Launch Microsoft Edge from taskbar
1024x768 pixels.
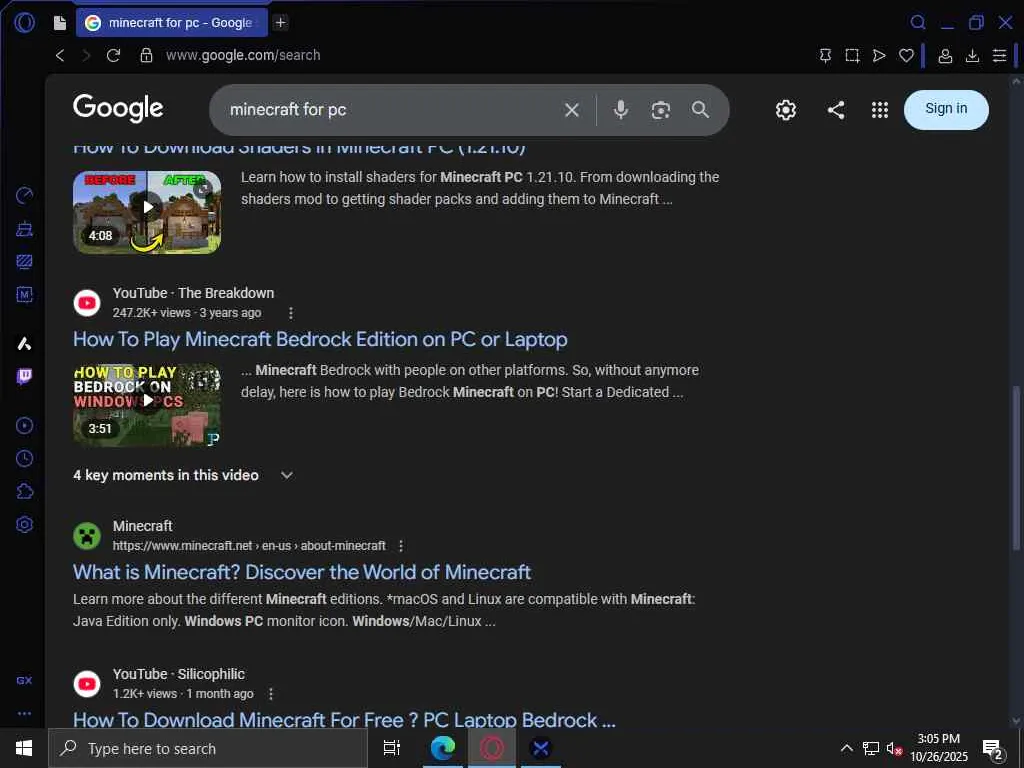coord(442,748)
